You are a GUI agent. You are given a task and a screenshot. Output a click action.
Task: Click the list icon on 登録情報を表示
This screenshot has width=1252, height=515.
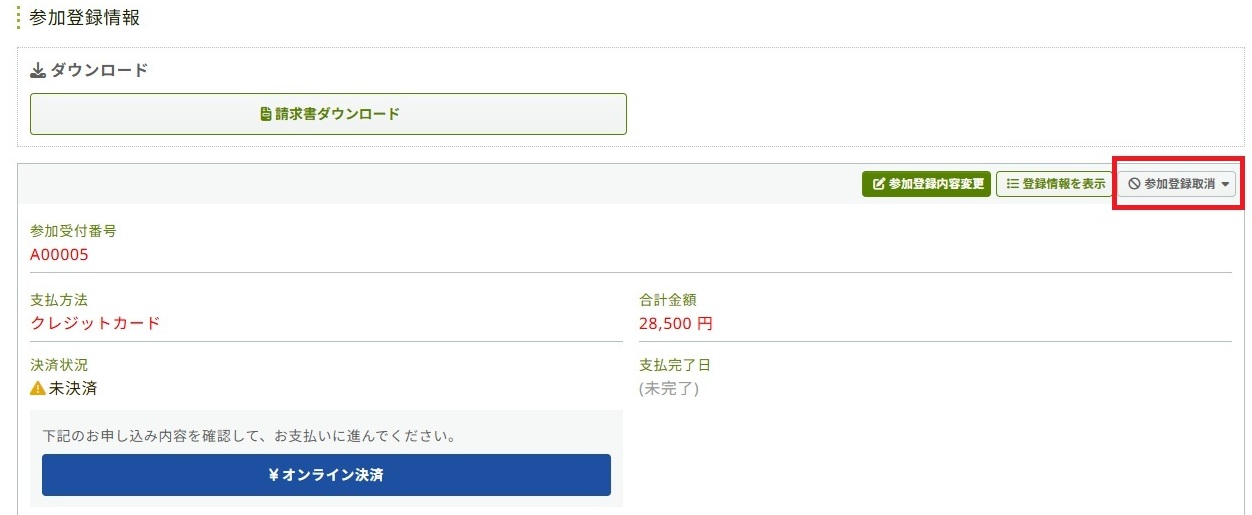(1012, 184)
